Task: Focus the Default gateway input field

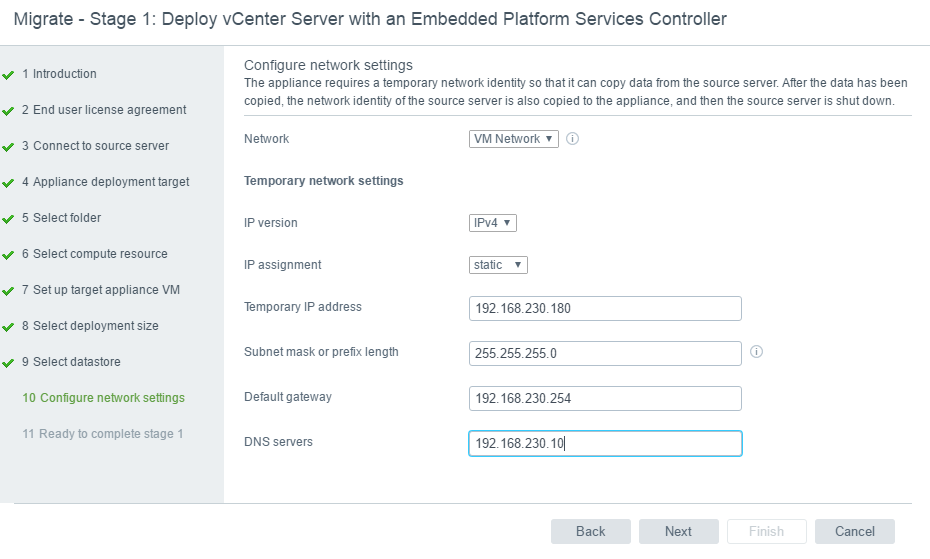Action: 605,398
